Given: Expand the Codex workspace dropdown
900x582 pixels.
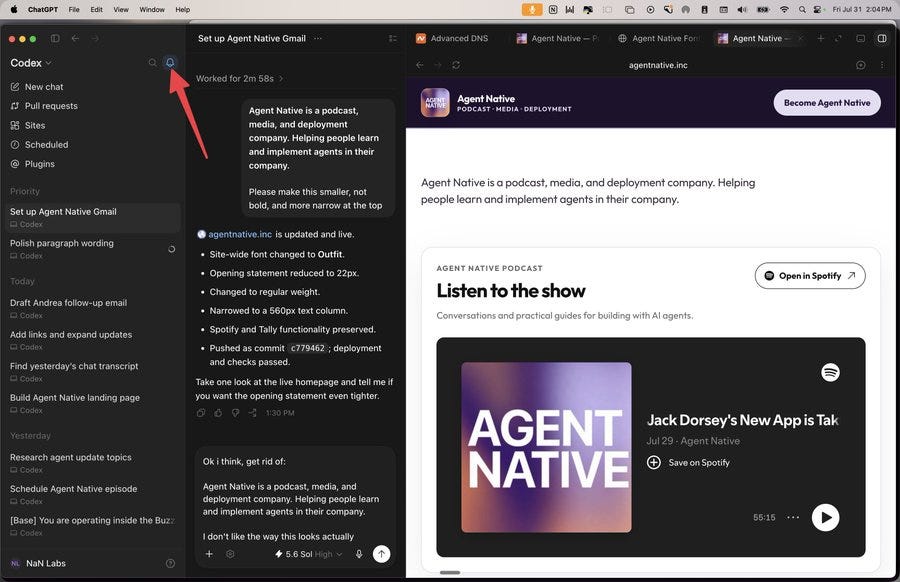Looking at the screenshot, I should [x=31, y=63].
